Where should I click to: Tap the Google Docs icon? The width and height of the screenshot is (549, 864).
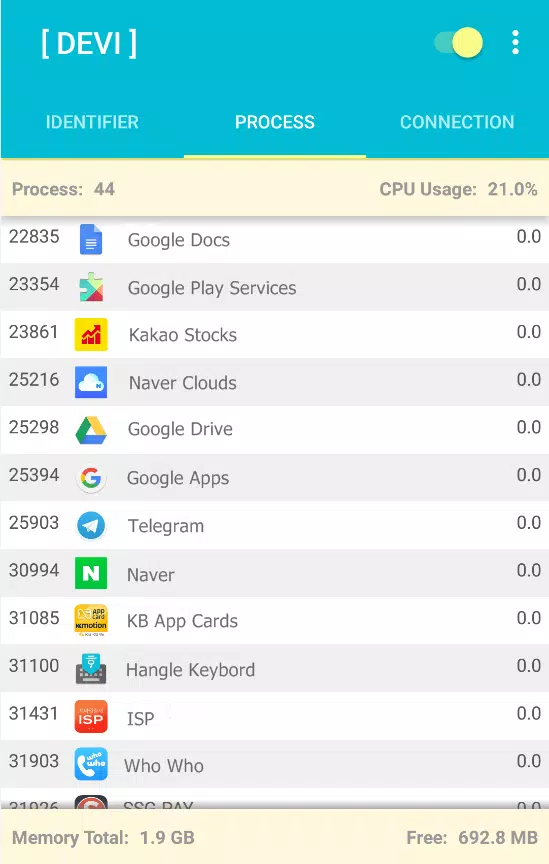(91, 239)
